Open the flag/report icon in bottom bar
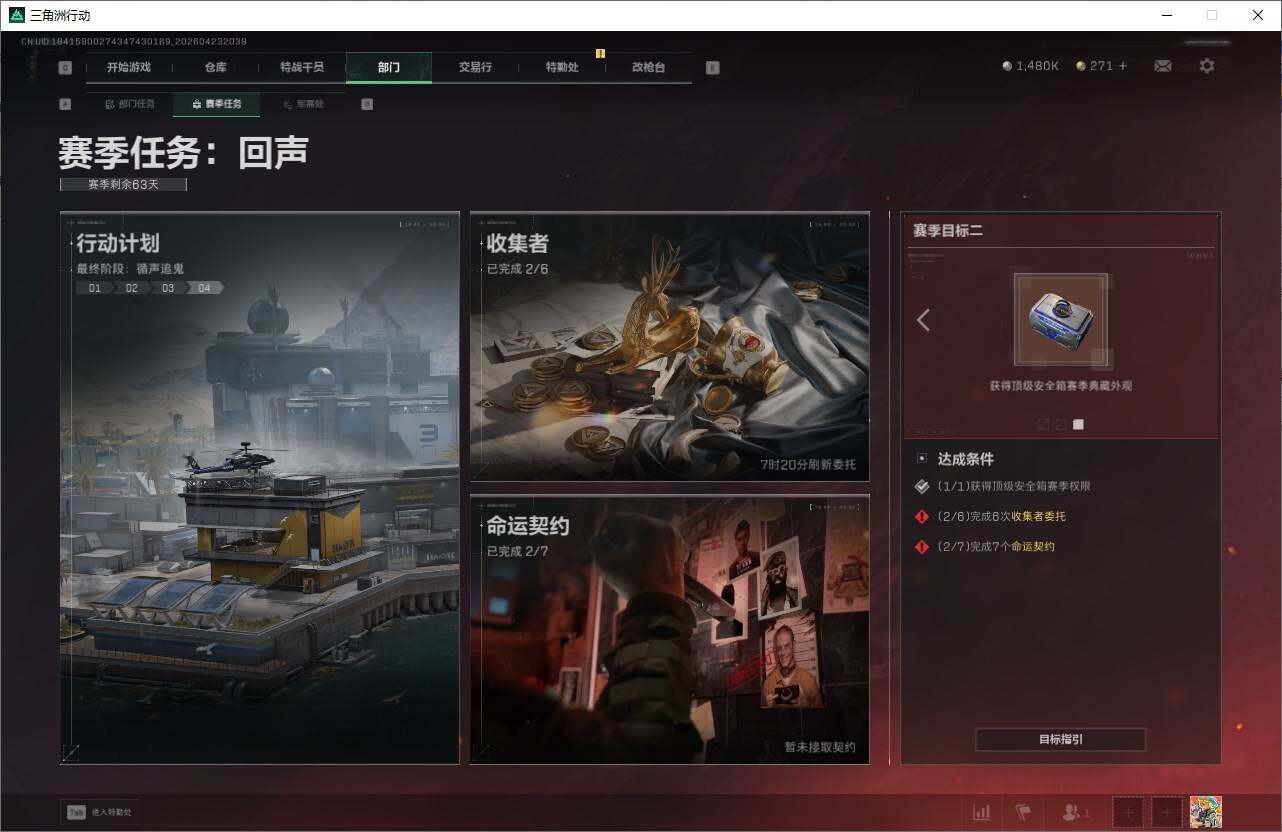 coord(1023,811)
